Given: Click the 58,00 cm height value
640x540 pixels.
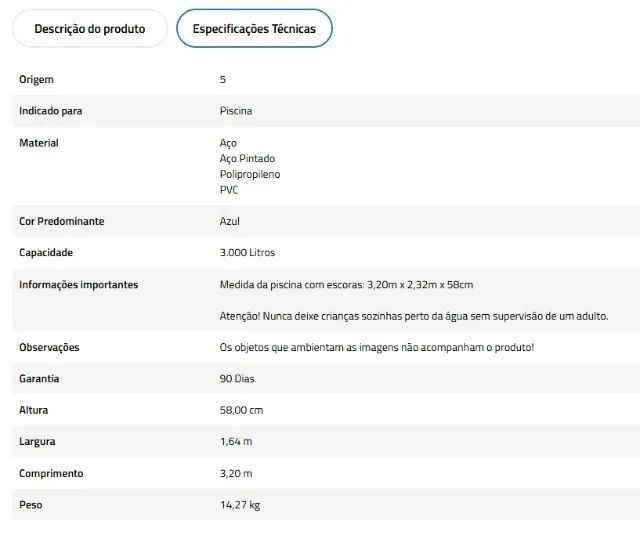Looking at the screenshot, I should (x=241, y=410).
